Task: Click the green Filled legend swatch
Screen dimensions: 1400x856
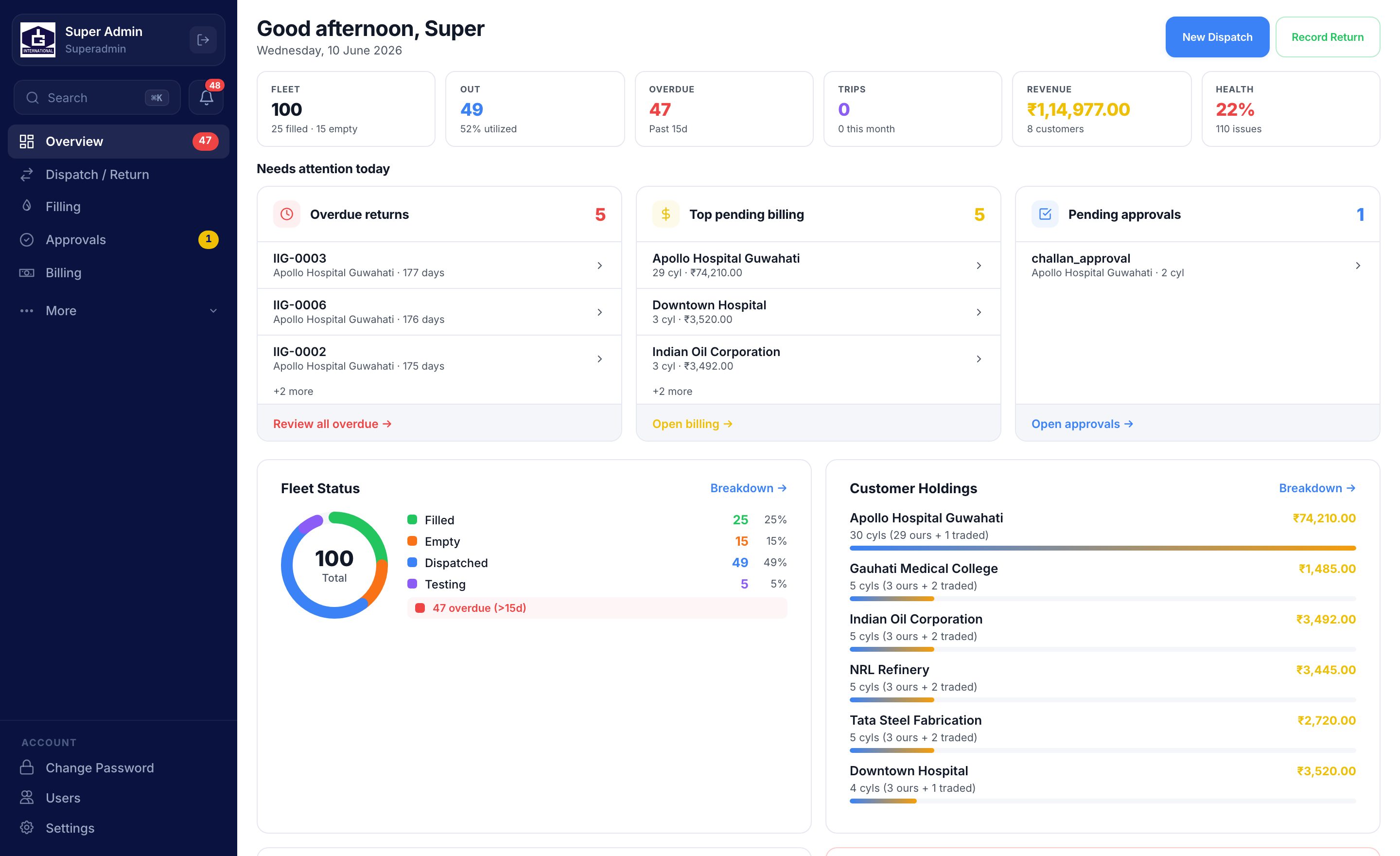Action: click(x=413, y=519)
